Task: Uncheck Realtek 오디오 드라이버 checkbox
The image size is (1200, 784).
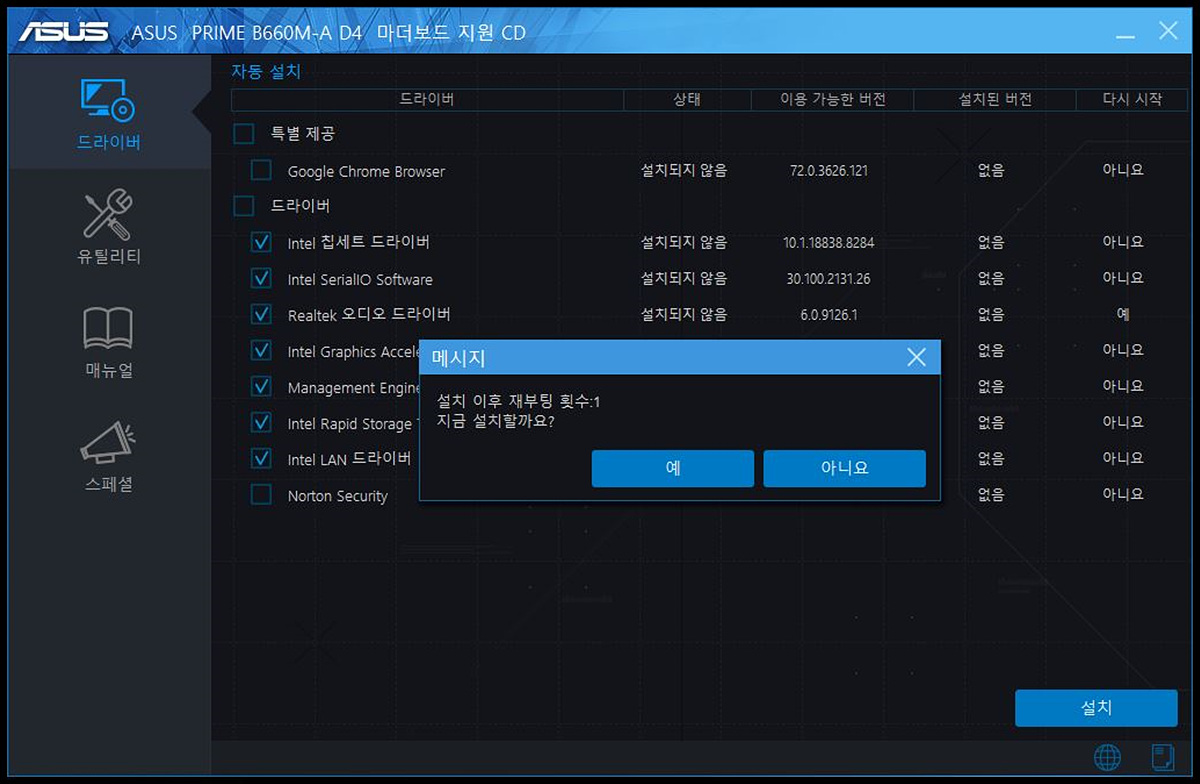Action: click(261, 314)
